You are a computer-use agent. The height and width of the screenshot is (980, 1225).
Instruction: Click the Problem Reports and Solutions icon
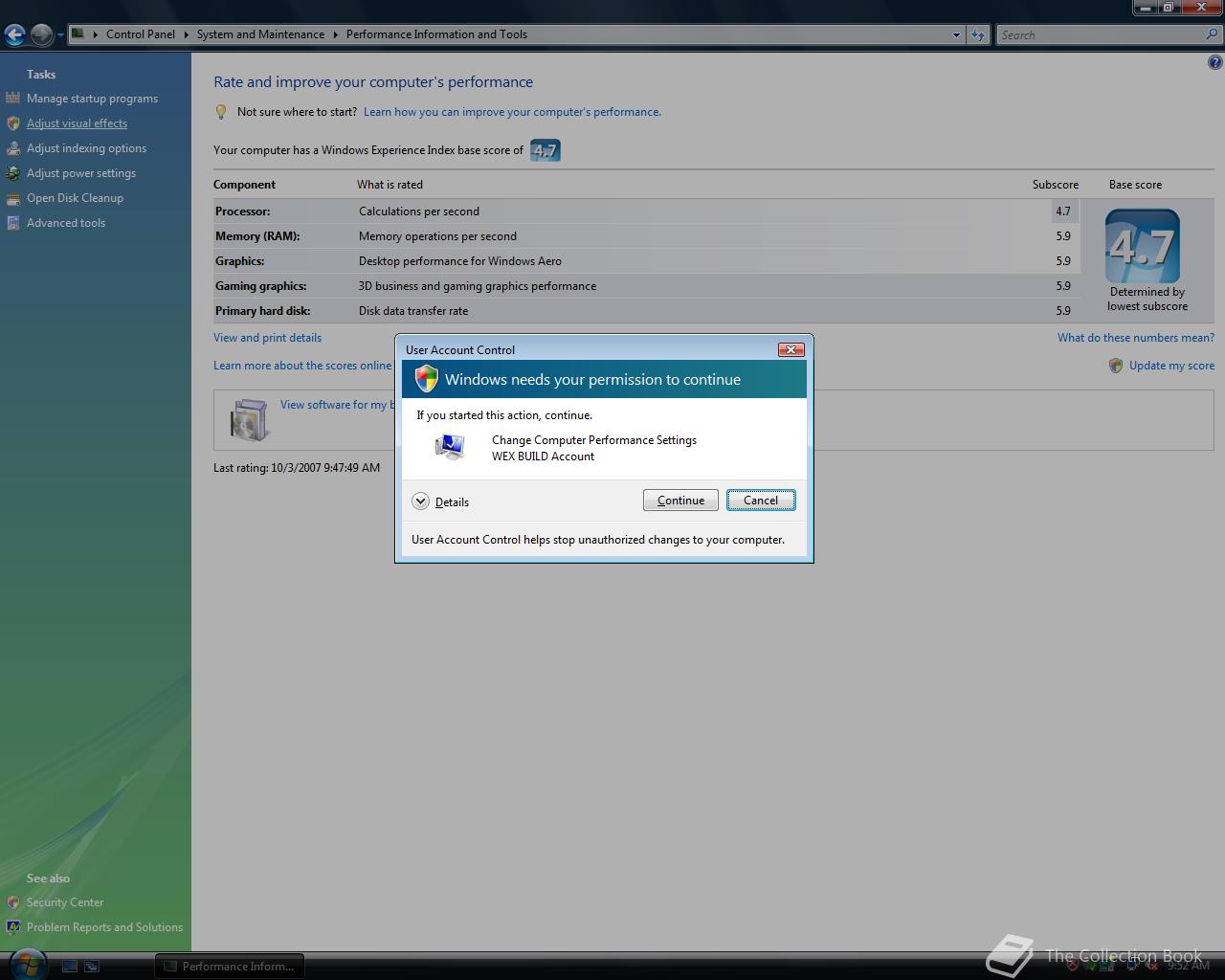(12, 926)
